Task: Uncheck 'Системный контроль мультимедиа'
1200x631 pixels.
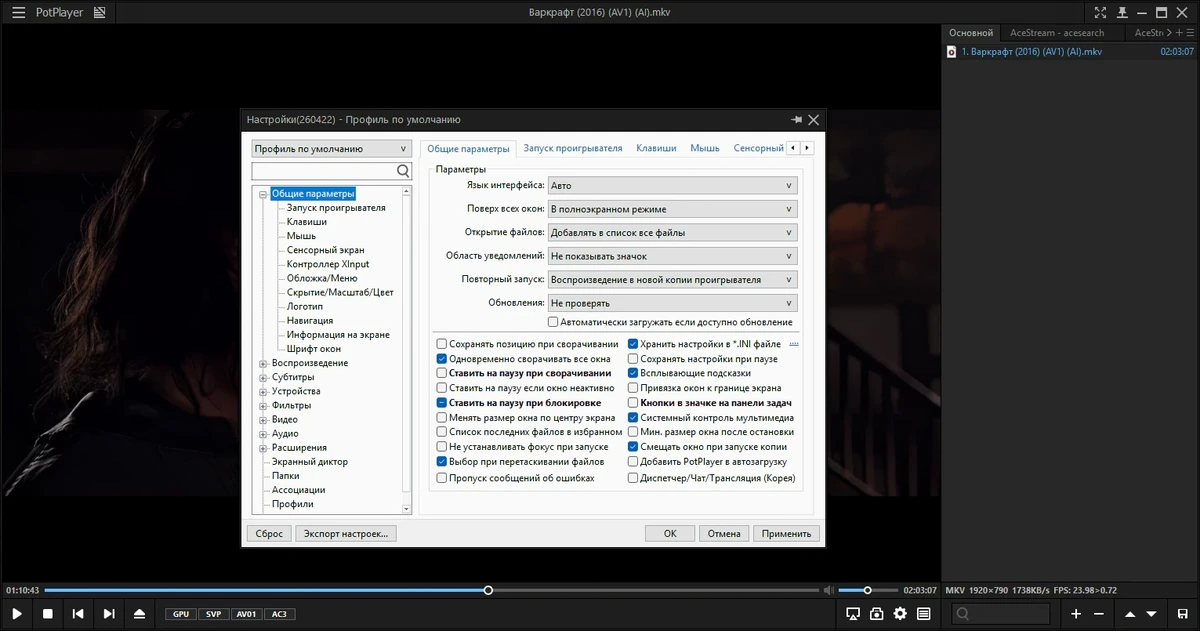Action: coord(633,418)
